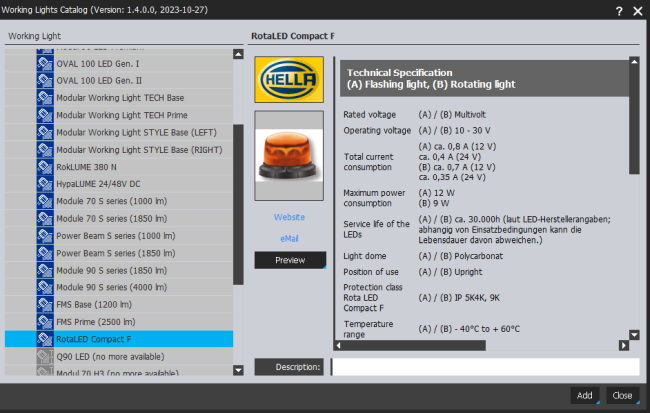The width and height of the screenshot is (650, 413).
Task: Click icon for Module 70 S series (1850 lm)
Action: (x=45, y=219)
